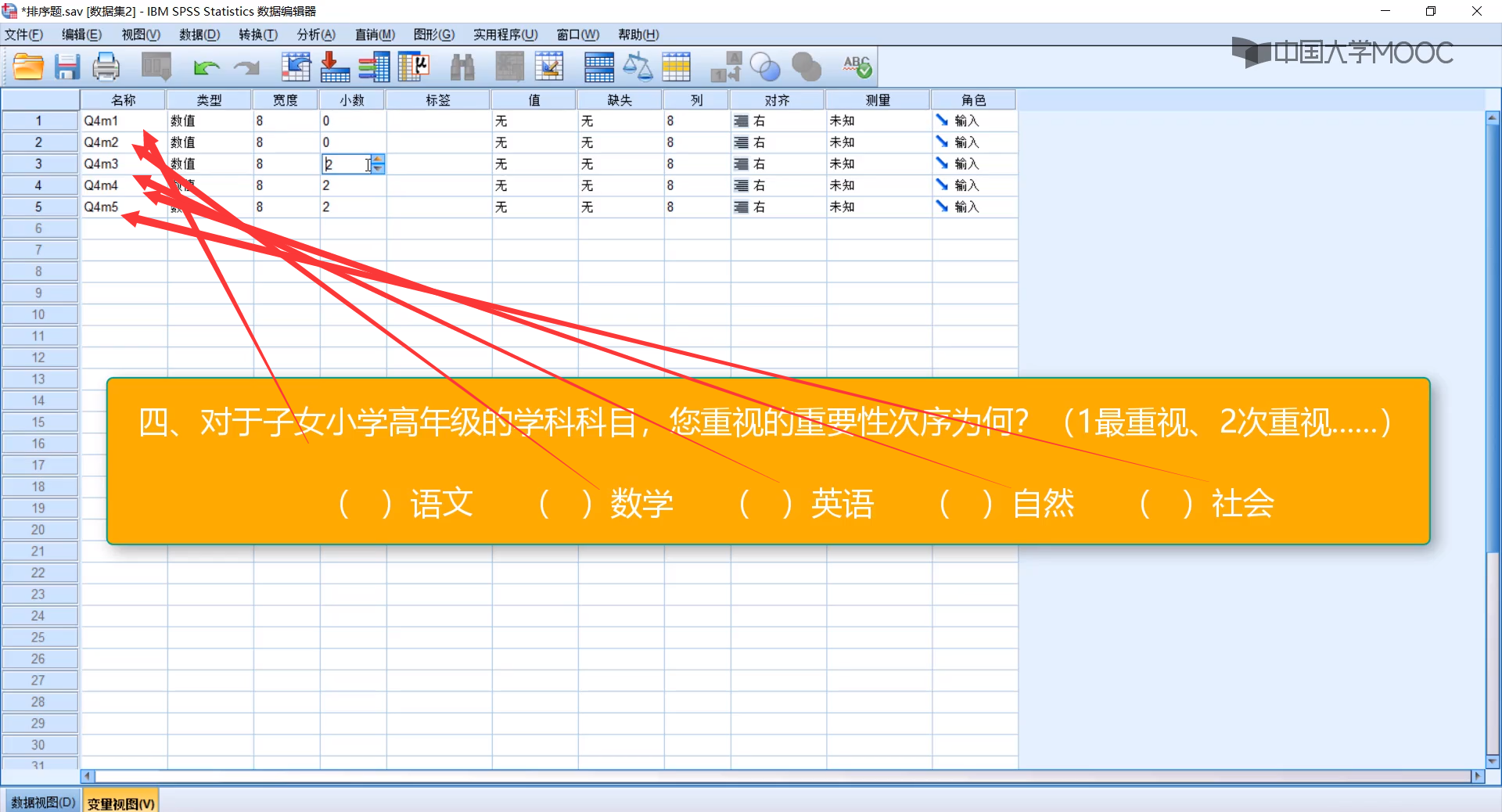Click the Go to Variable toolbar icon
This screenshot has width=1502, height=812.
click(x=335, y=67)
